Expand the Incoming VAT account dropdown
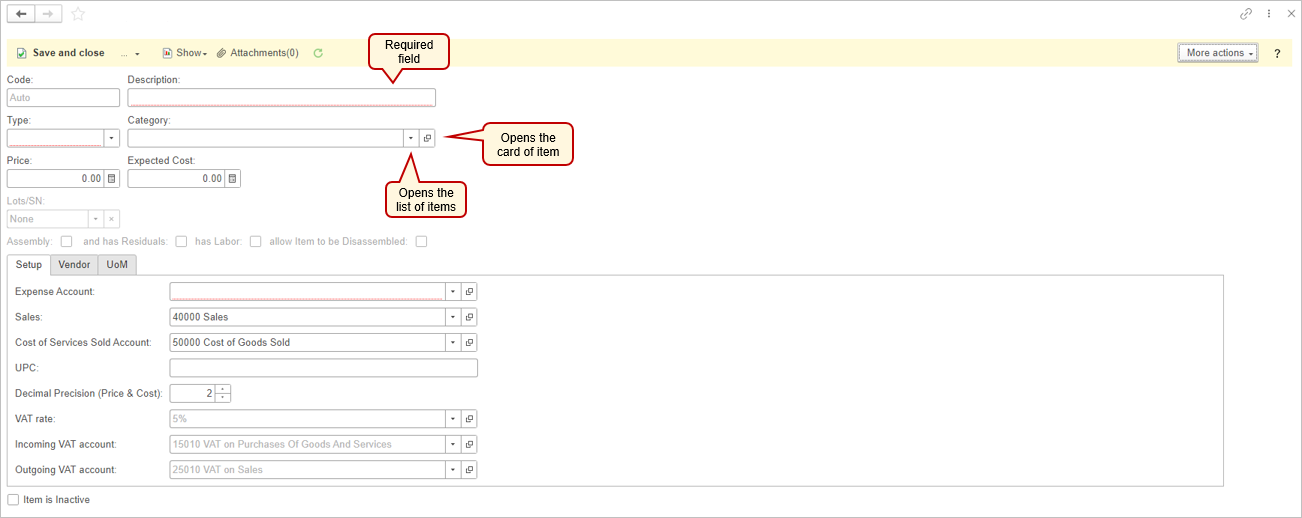Screen dimensions: 1302x518 coord(452,444)
